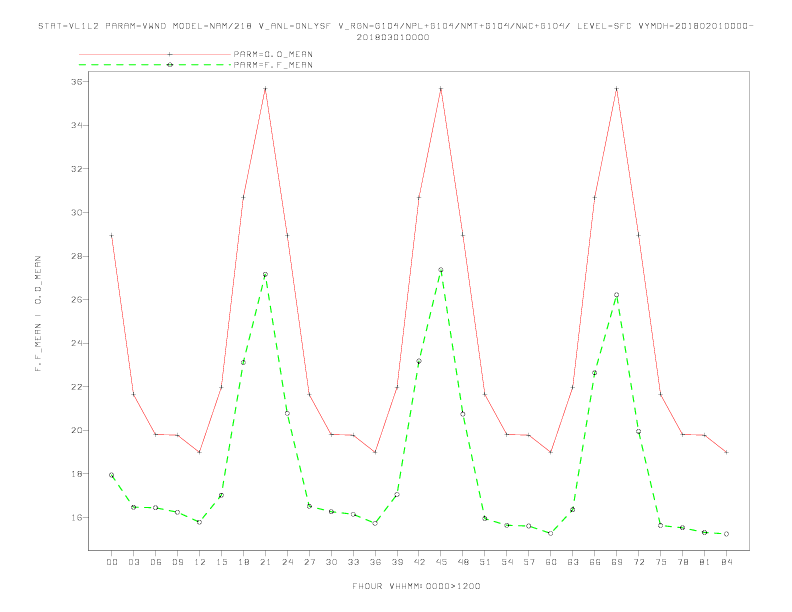Click x-axis tick label 33
The image size is (792, 612).
353,562
